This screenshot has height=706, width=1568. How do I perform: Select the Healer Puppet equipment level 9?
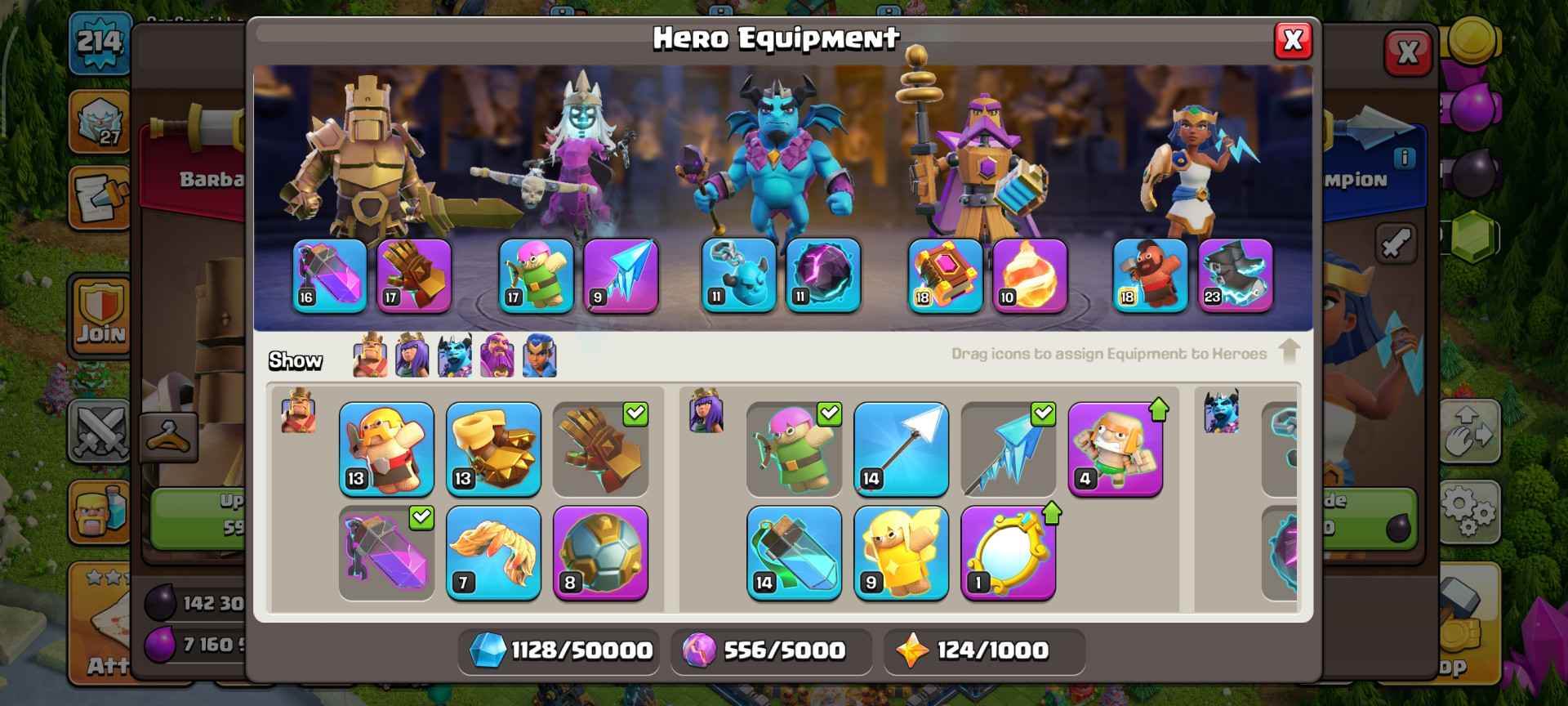pos(901,553)
